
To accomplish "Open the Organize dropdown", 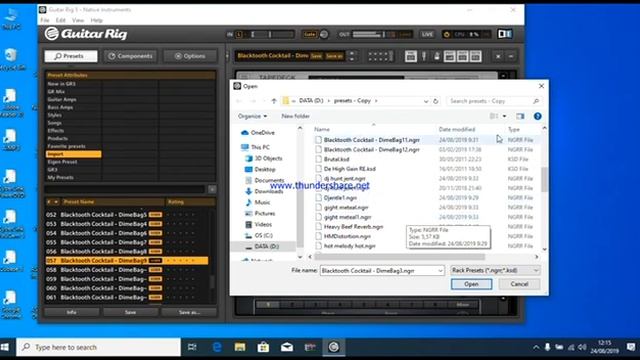I will click(252, 116).
